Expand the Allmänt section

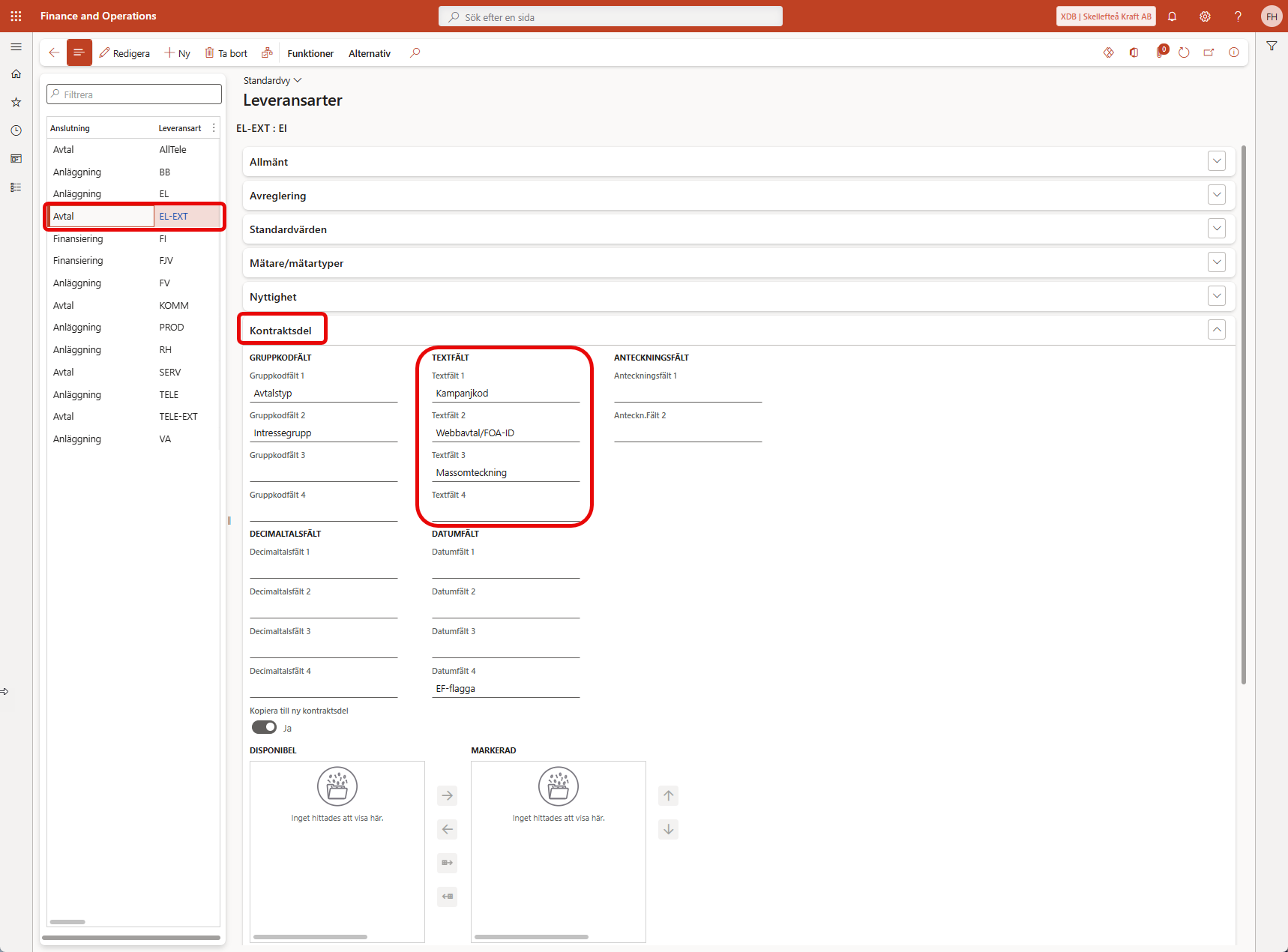point(1216,161)
